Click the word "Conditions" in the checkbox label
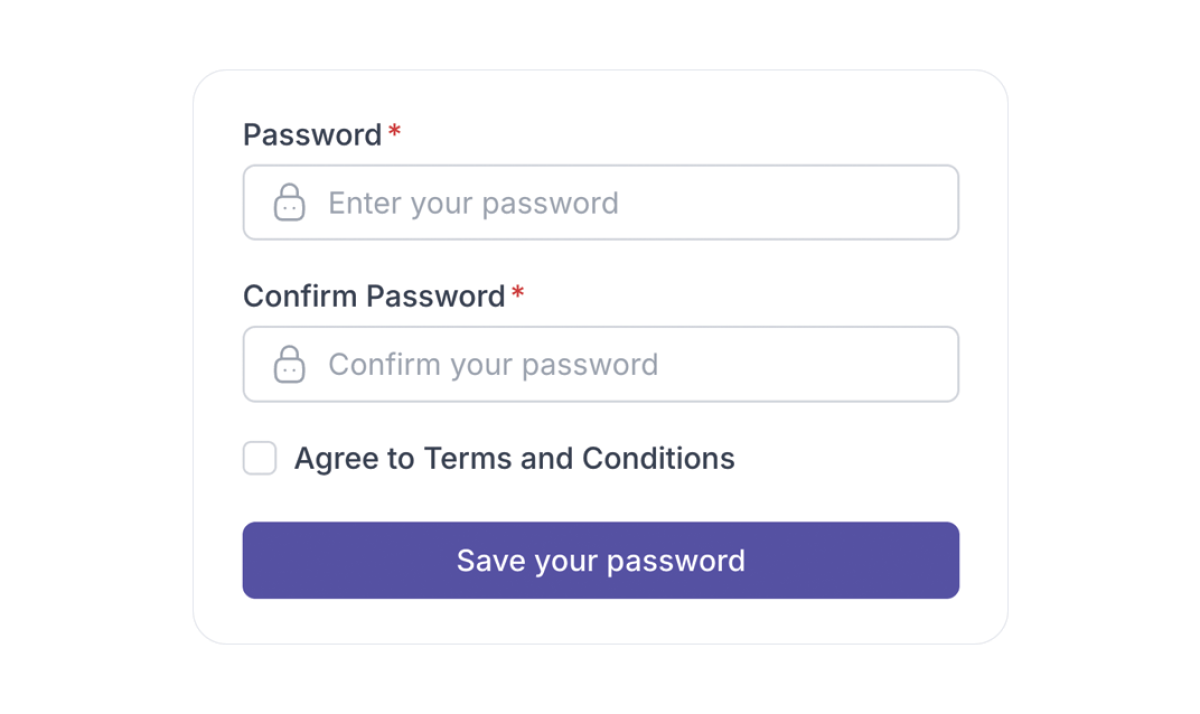This screenshot has width=1200, height=714. pos(658,459)
